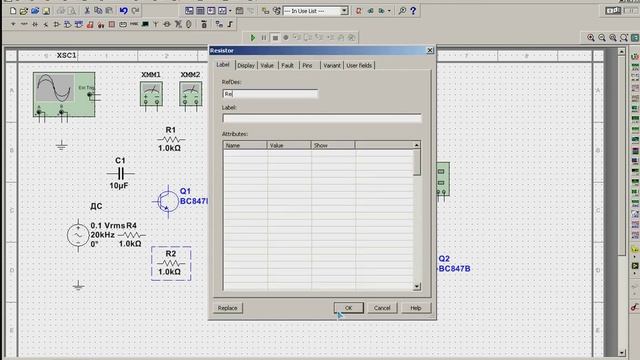This screenshot has height=360, width=640.
Task: Click the Zoom In magnifier icon
Action: coord(591,38)
